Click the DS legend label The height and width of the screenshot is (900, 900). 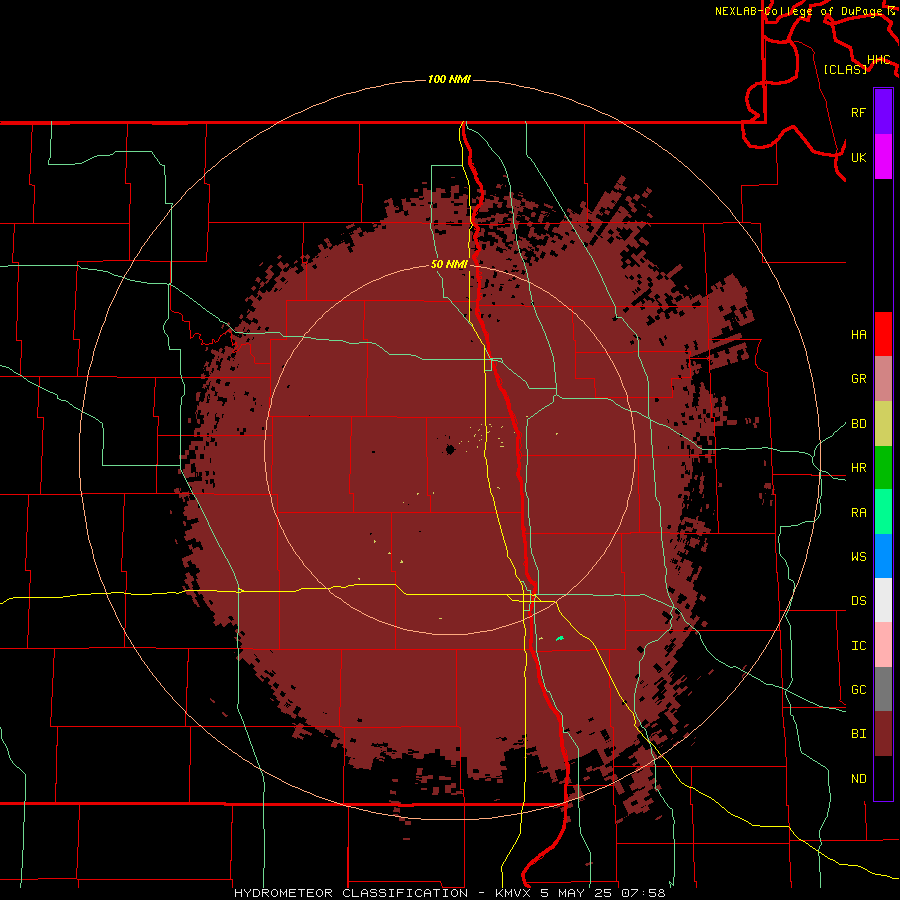tap(858, 601)
